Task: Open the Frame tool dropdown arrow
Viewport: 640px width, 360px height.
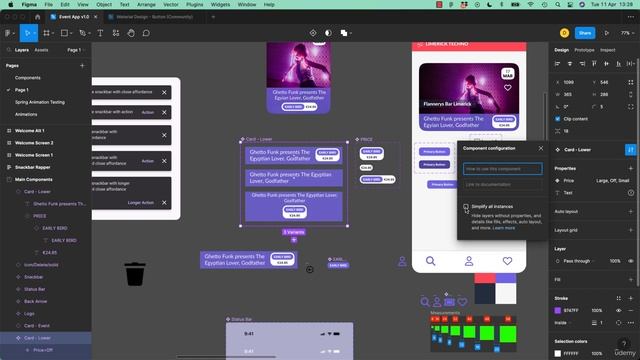Action: (53, 33)
